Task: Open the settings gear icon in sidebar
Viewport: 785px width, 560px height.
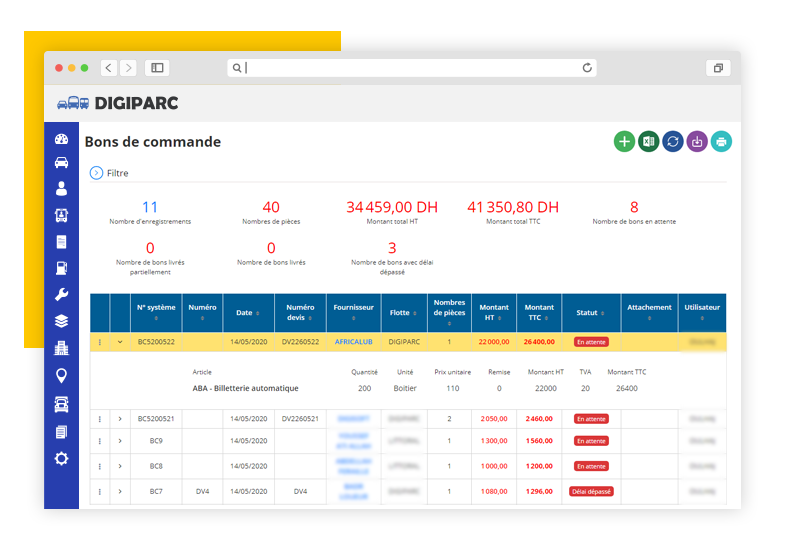Action: coord(62,458)
